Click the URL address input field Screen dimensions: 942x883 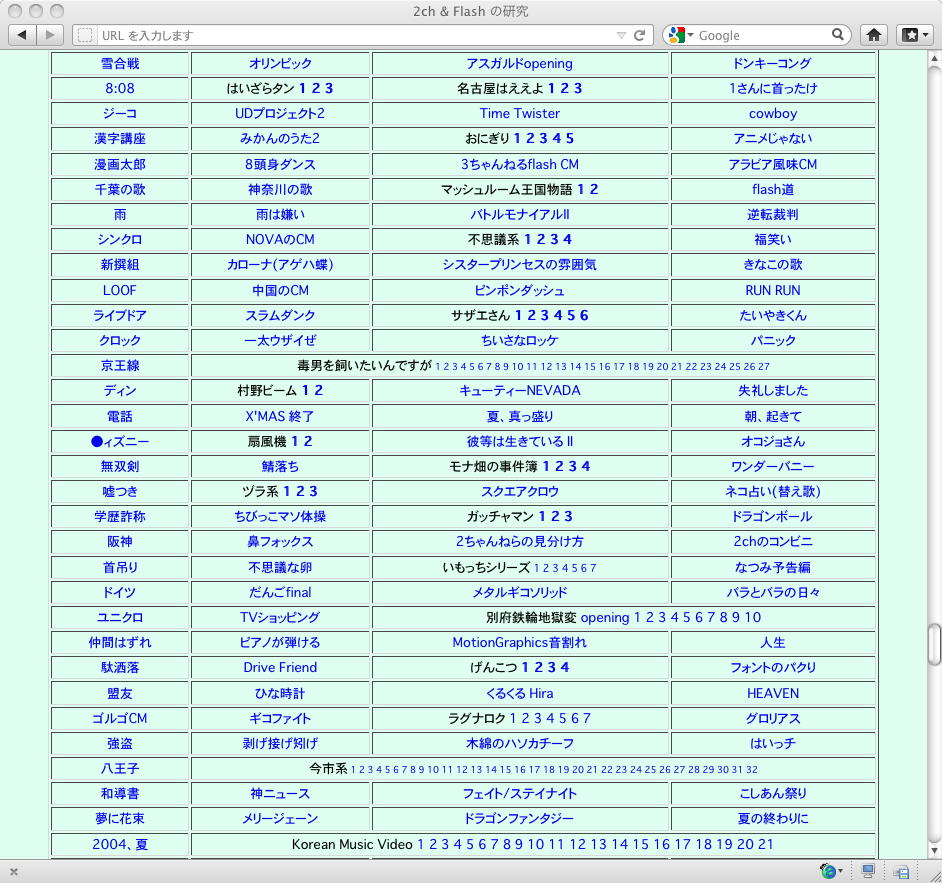(357, 35)
